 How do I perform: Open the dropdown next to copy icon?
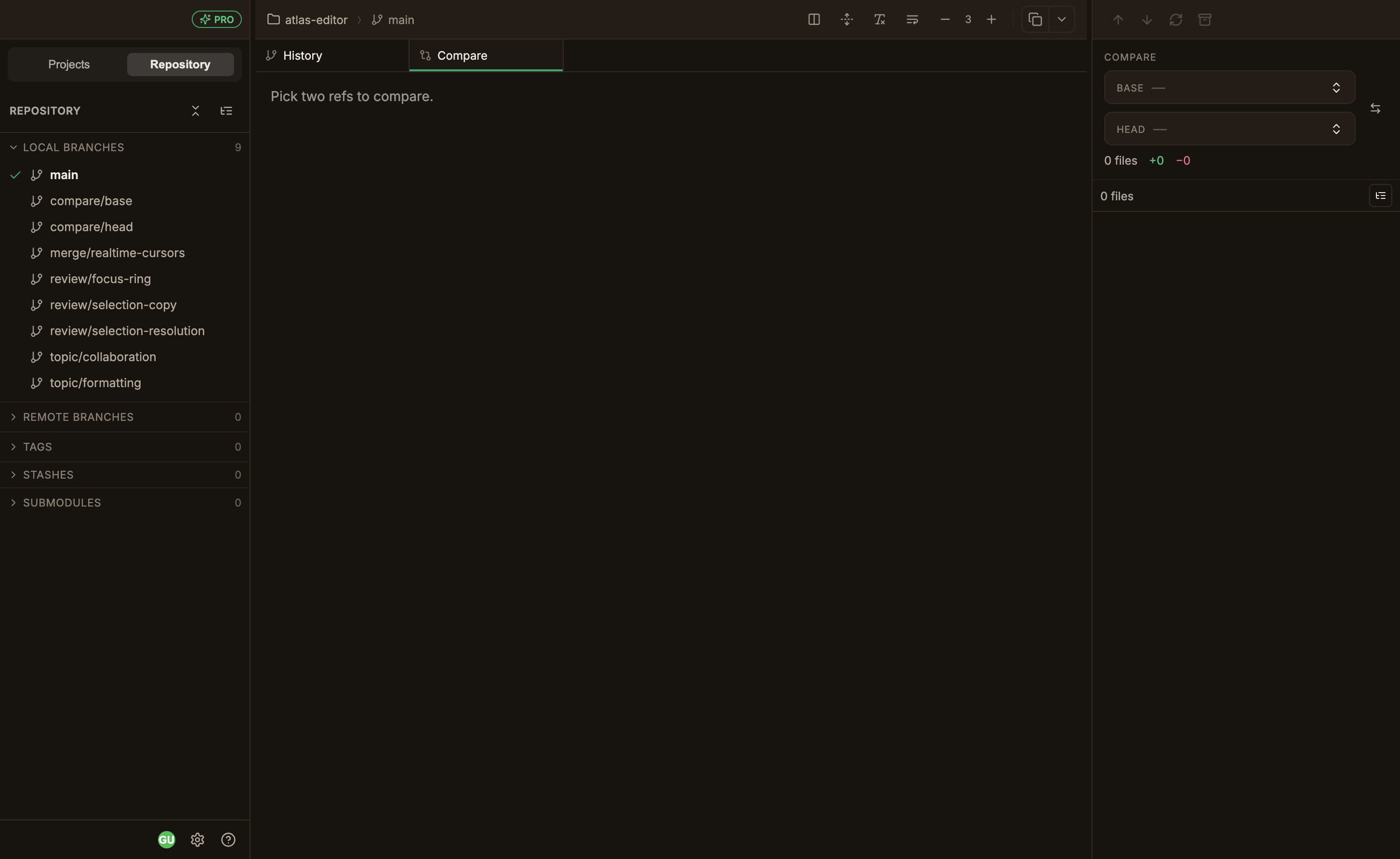coord(1062,19)
